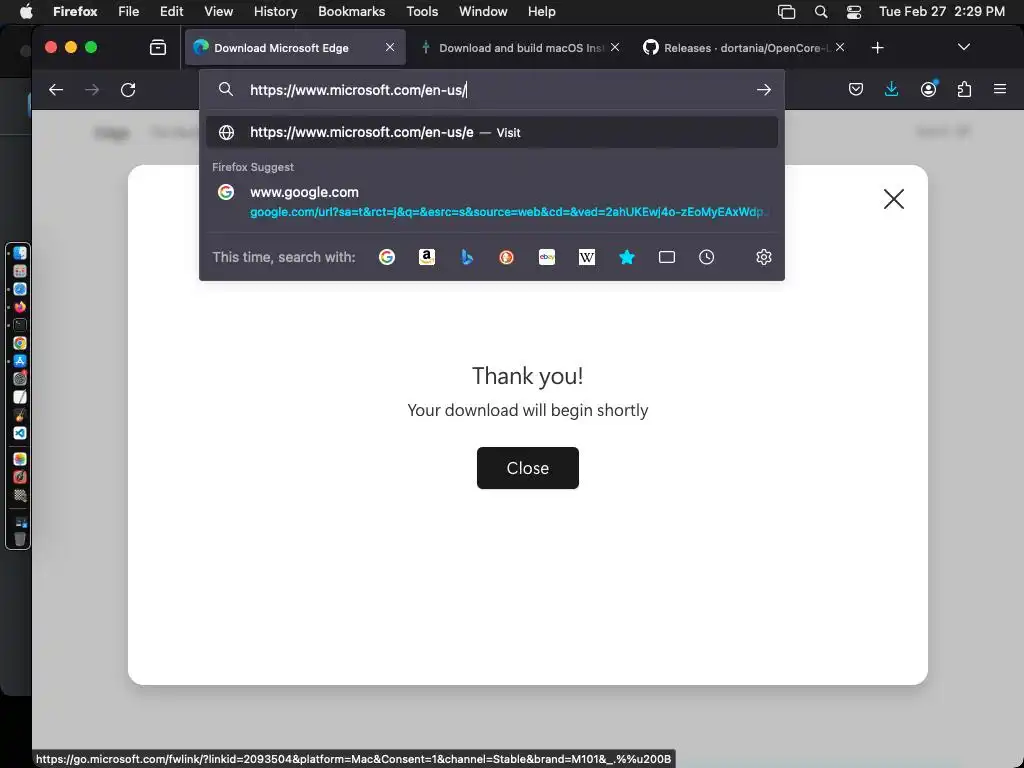Open the Window menu
The width and height of the screenshot is (1024, 768).
click(483, 12)
